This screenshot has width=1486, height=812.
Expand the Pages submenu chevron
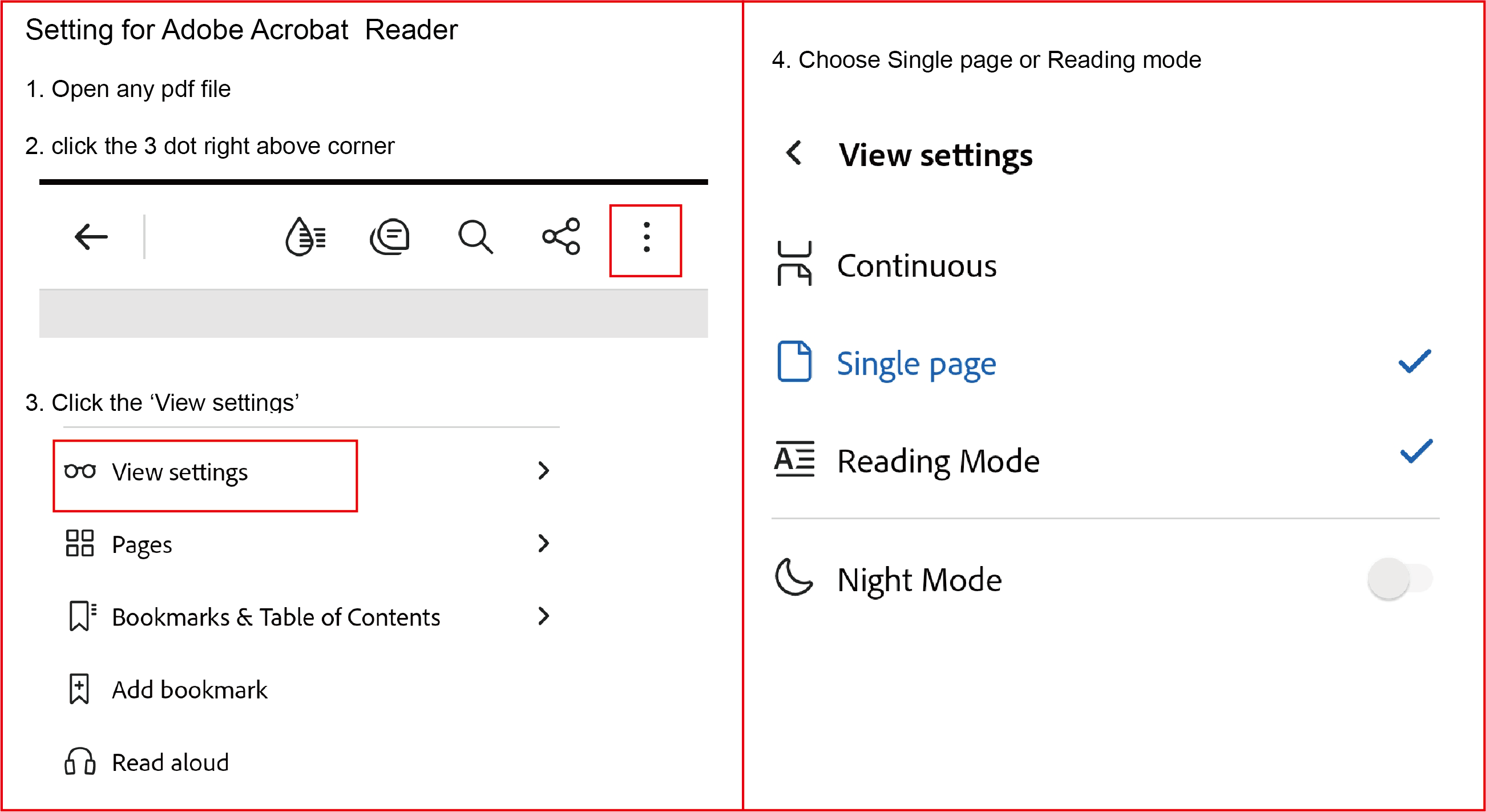(543, 544)
